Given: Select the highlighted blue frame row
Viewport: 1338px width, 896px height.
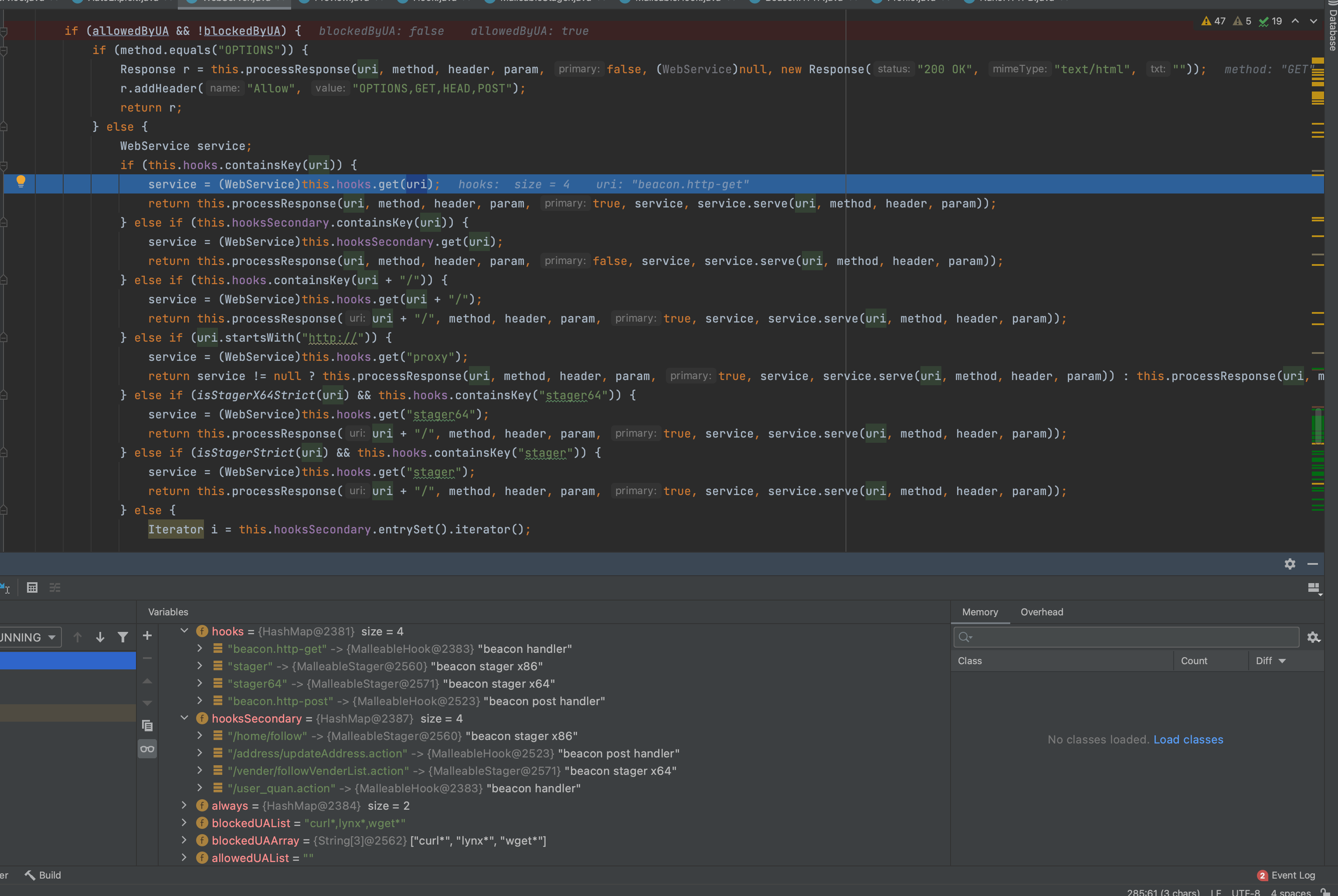Looking at the screenshot, I should (x=68, y=661).
